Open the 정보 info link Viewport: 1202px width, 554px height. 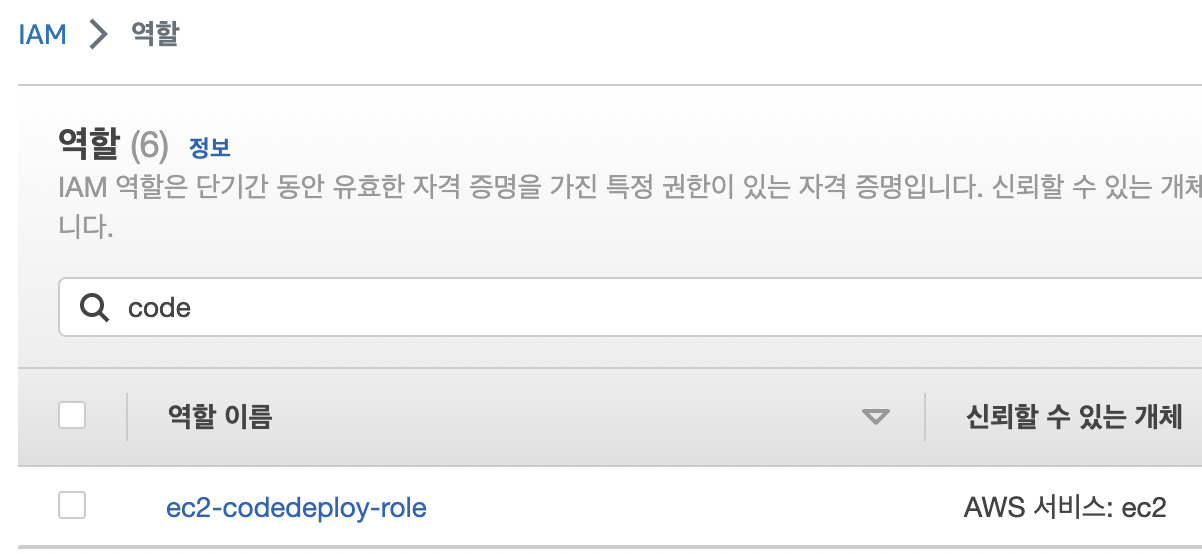pos(210,148)
